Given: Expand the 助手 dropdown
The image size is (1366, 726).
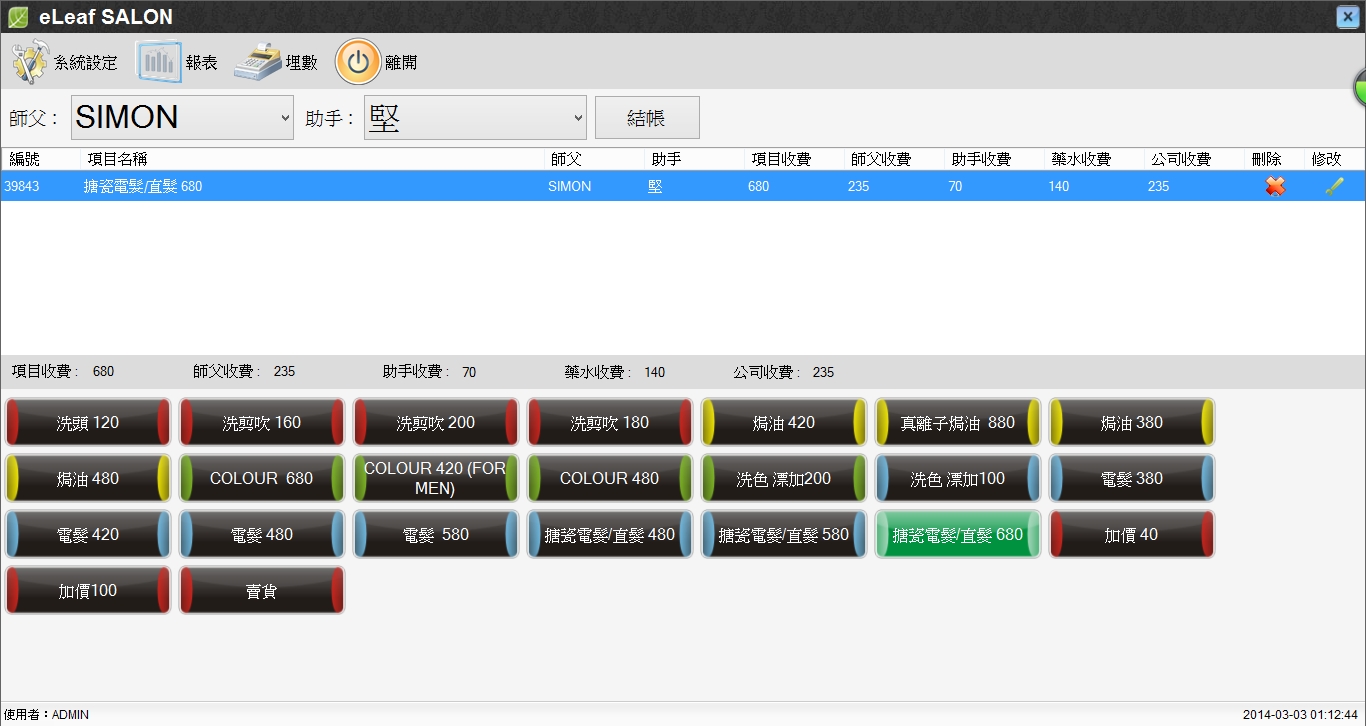Looking at the screenshot, I should (475, 118).
